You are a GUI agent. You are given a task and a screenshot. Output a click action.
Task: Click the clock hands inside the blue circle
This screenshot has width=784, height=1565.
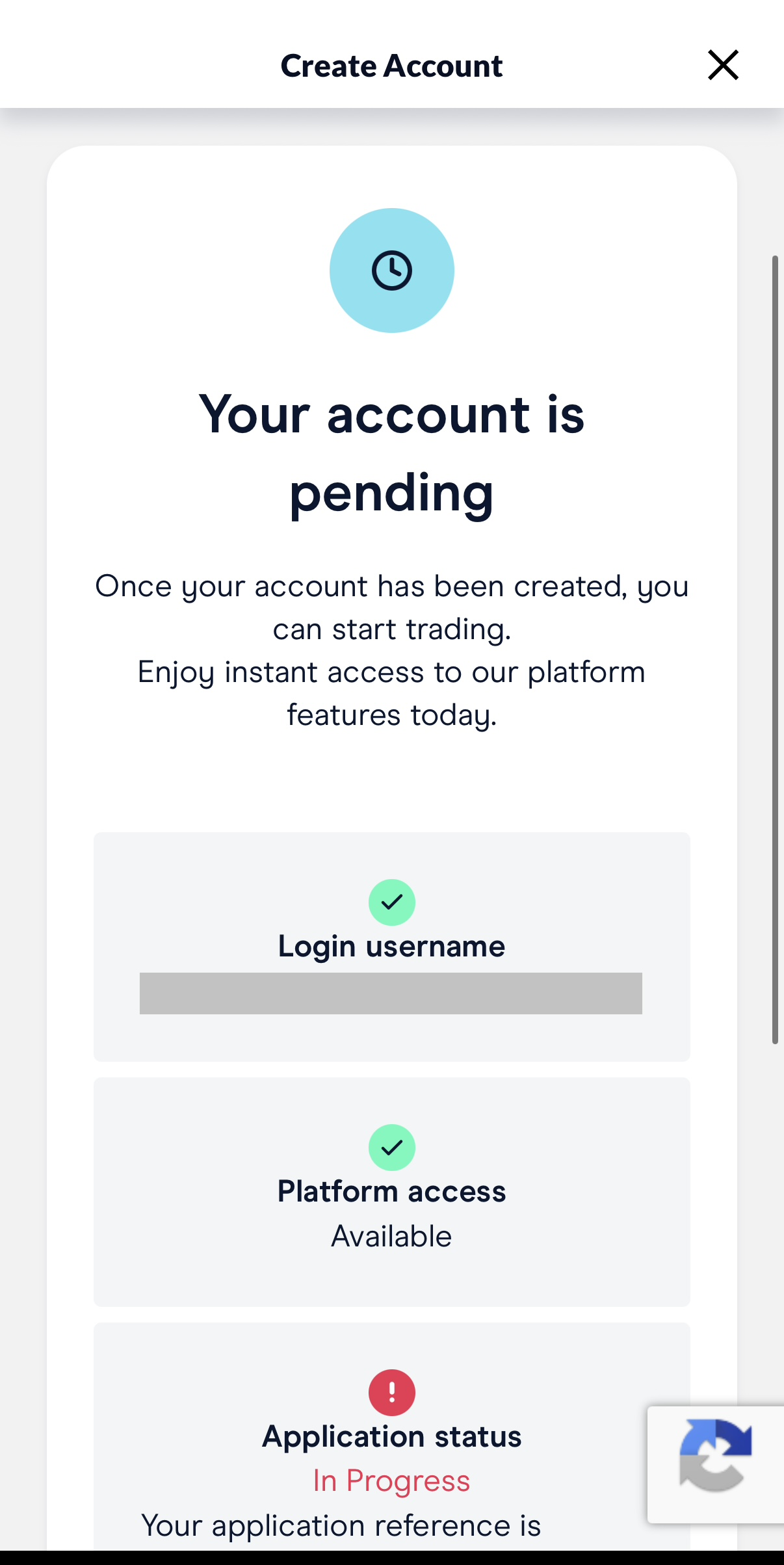391,270
